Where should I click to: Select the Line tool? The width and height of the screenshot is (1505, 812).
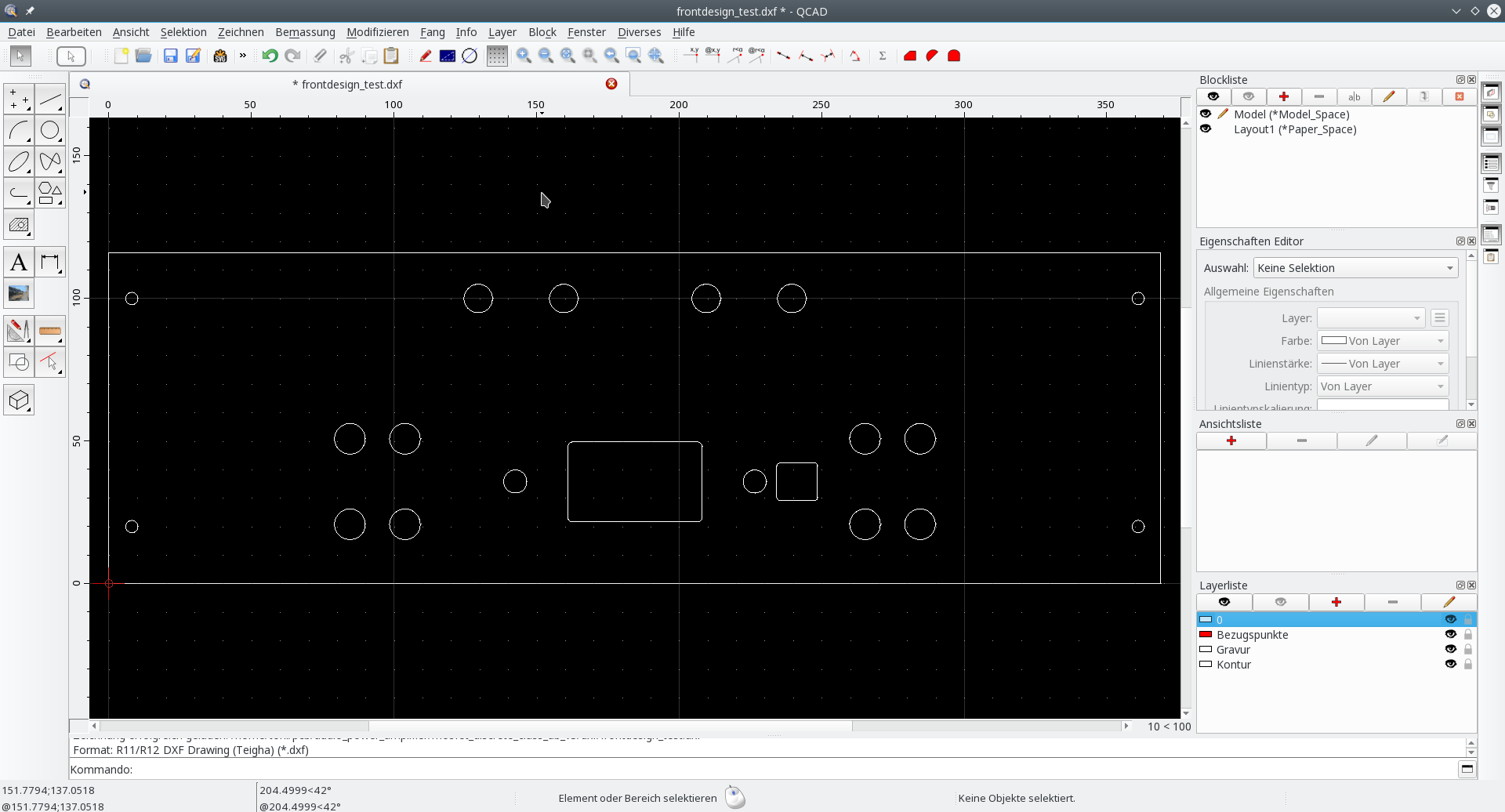50,100
